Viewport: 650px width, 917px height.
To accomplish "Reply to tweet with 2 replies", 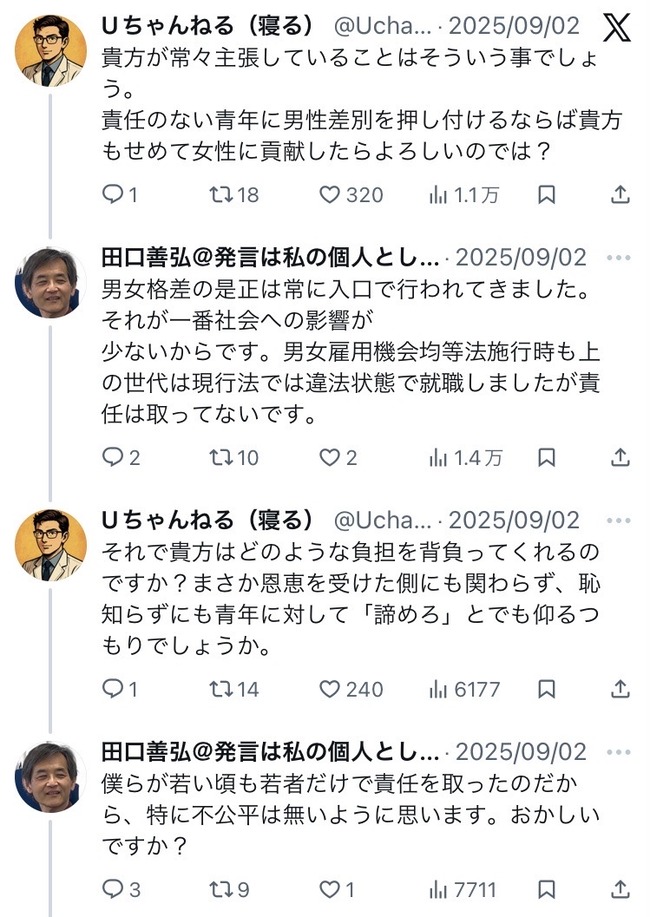I will coord(113,457).
